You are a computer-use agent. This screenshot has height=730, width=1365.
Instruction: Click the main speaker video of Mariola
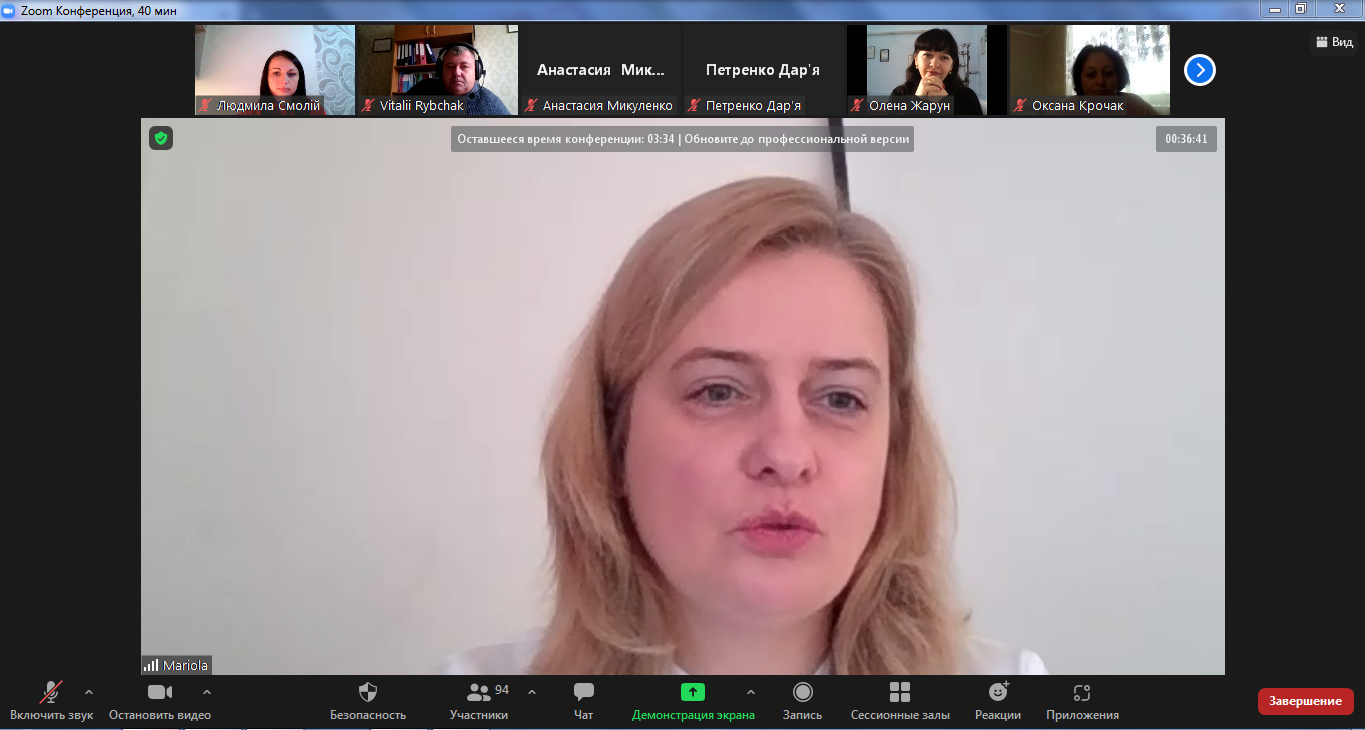(x=683, y=396)
